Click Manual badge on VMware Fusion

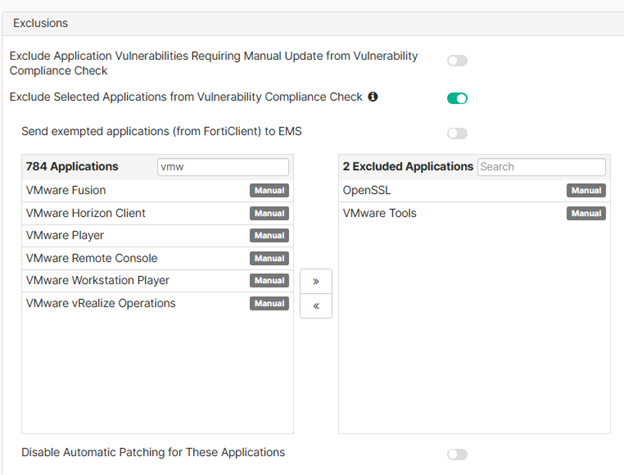pyautogui.click(x=269, y=190)
